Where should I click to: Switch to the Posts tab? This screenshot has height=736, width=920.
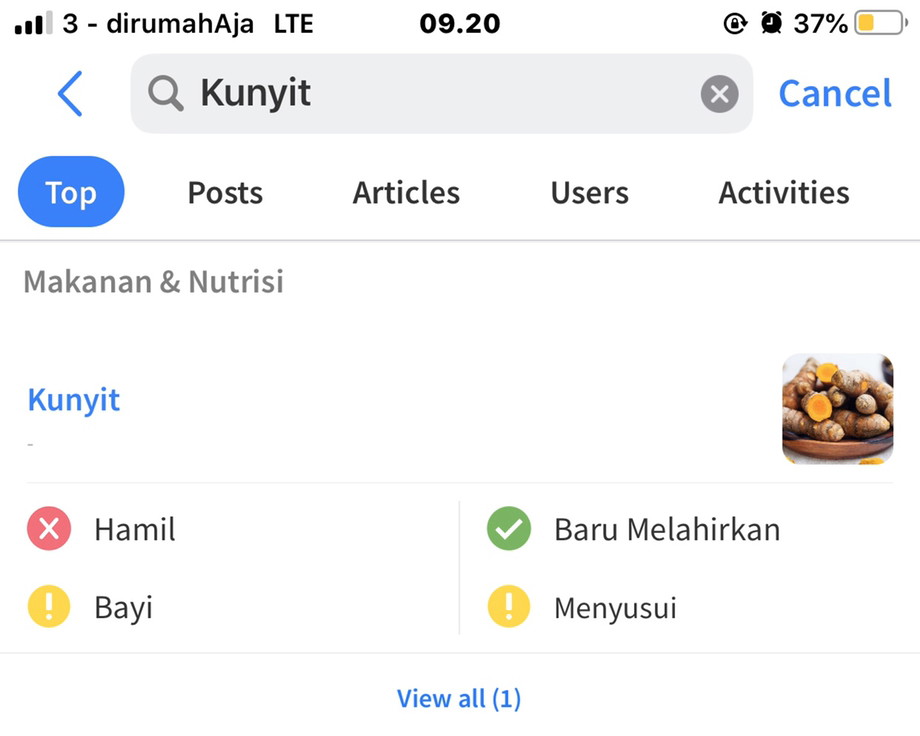point(225,192)
